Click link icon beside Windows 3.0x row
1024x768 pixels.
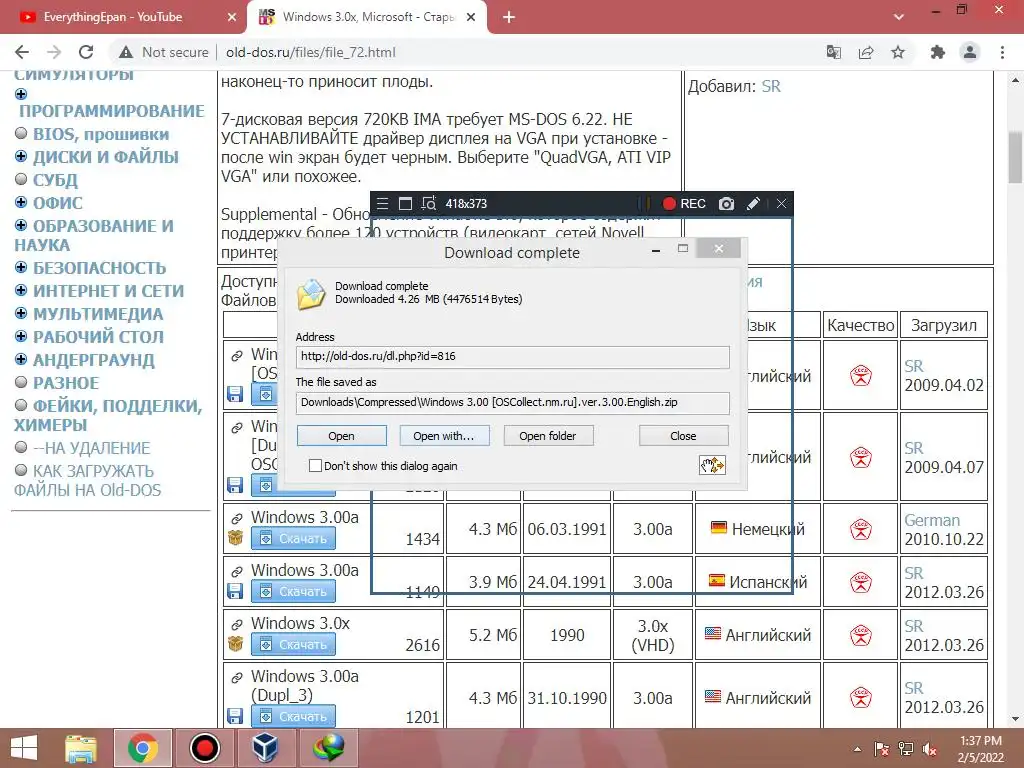pos(236,624)
